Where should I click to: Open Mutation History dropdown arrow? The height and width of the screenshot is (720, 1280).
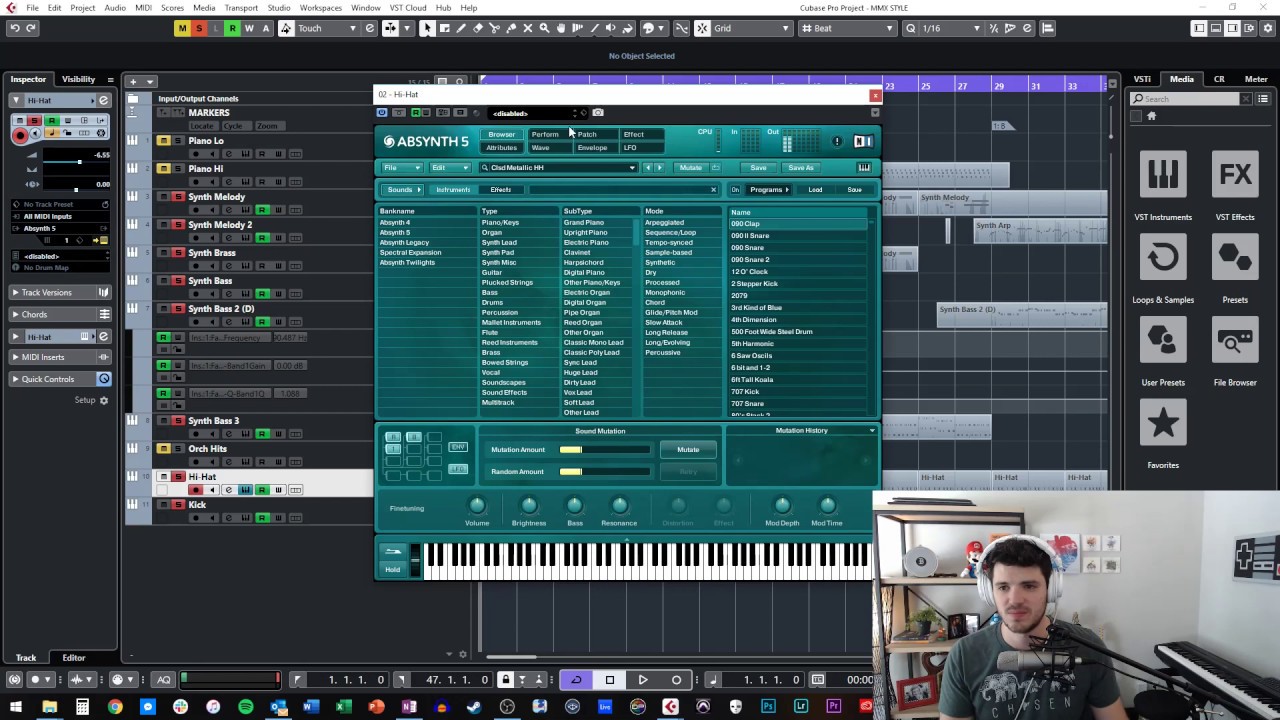pos(872,430)
